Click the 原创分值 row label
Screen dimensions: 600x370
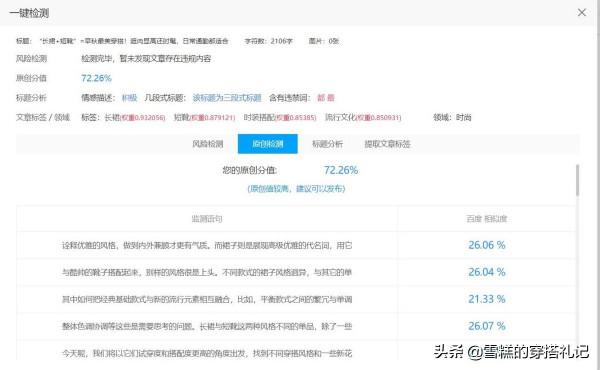tap(31, 78)
